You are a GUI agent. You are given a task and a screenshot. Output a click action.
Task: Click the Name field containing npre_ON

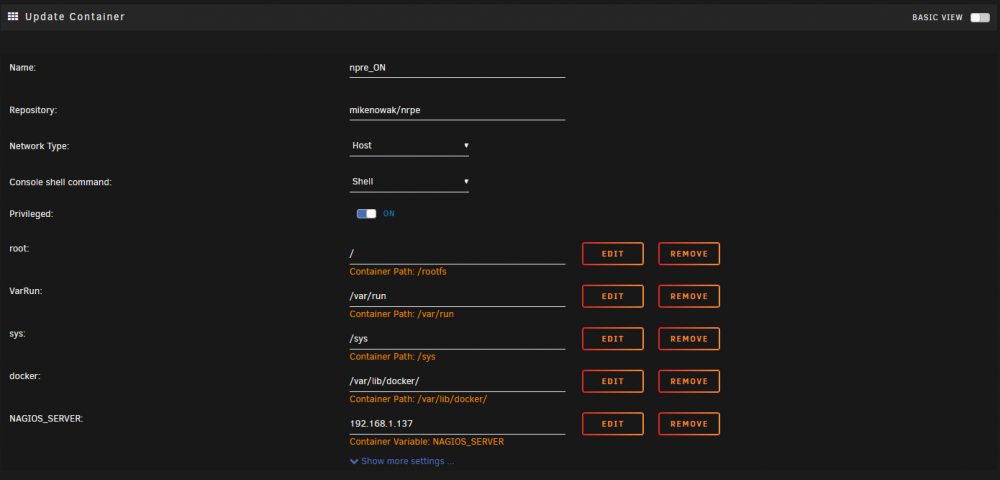(x=457, y=68)
